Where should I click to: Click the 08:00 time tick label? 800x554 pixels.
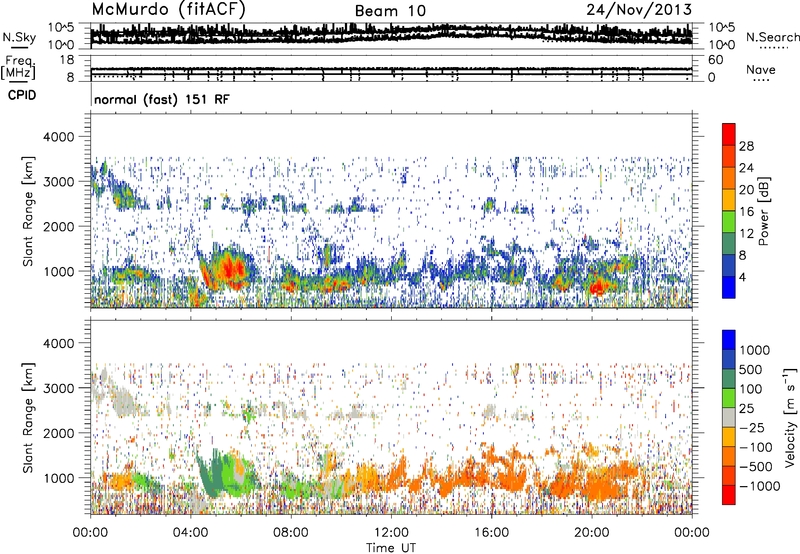291,533
